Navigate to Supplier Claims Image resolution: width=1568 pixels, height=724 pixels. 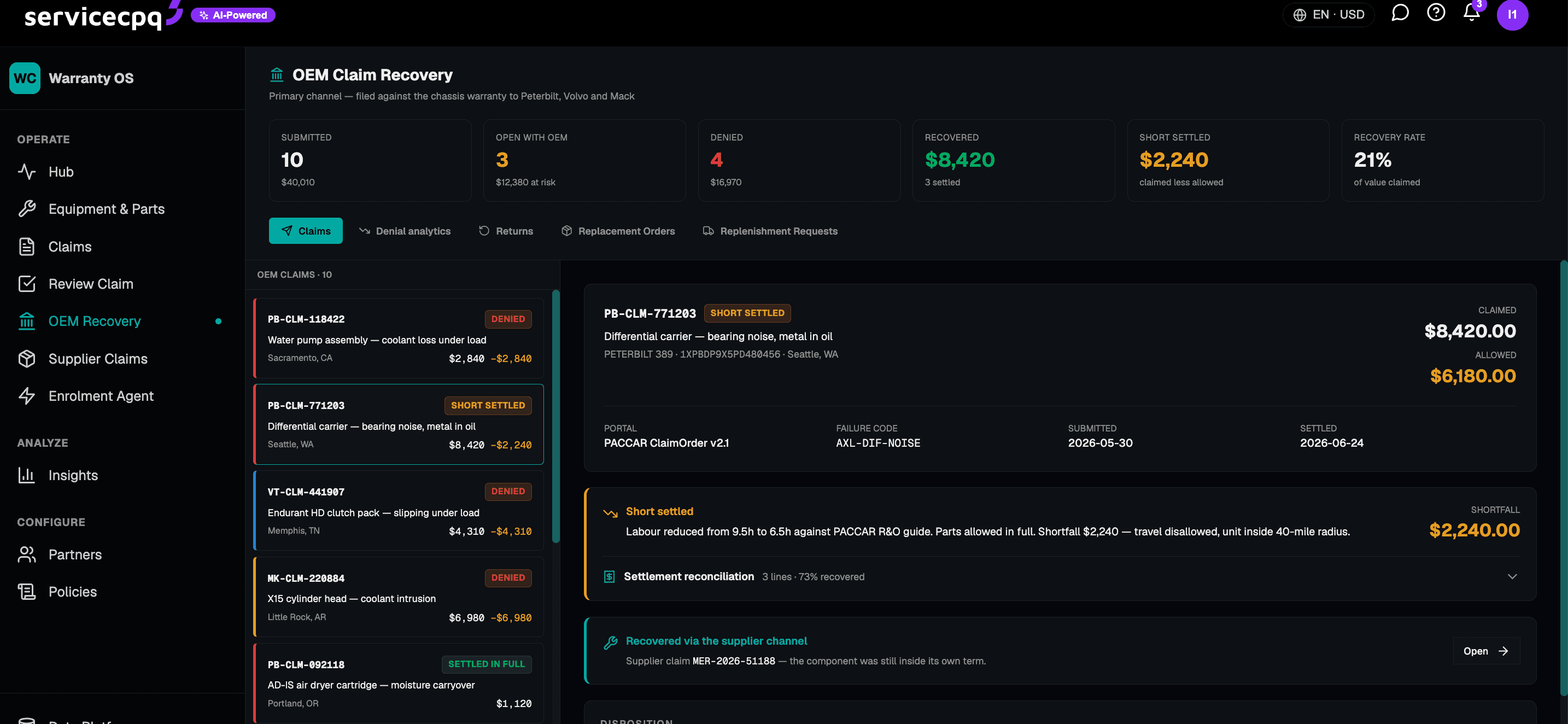(122, 359)
